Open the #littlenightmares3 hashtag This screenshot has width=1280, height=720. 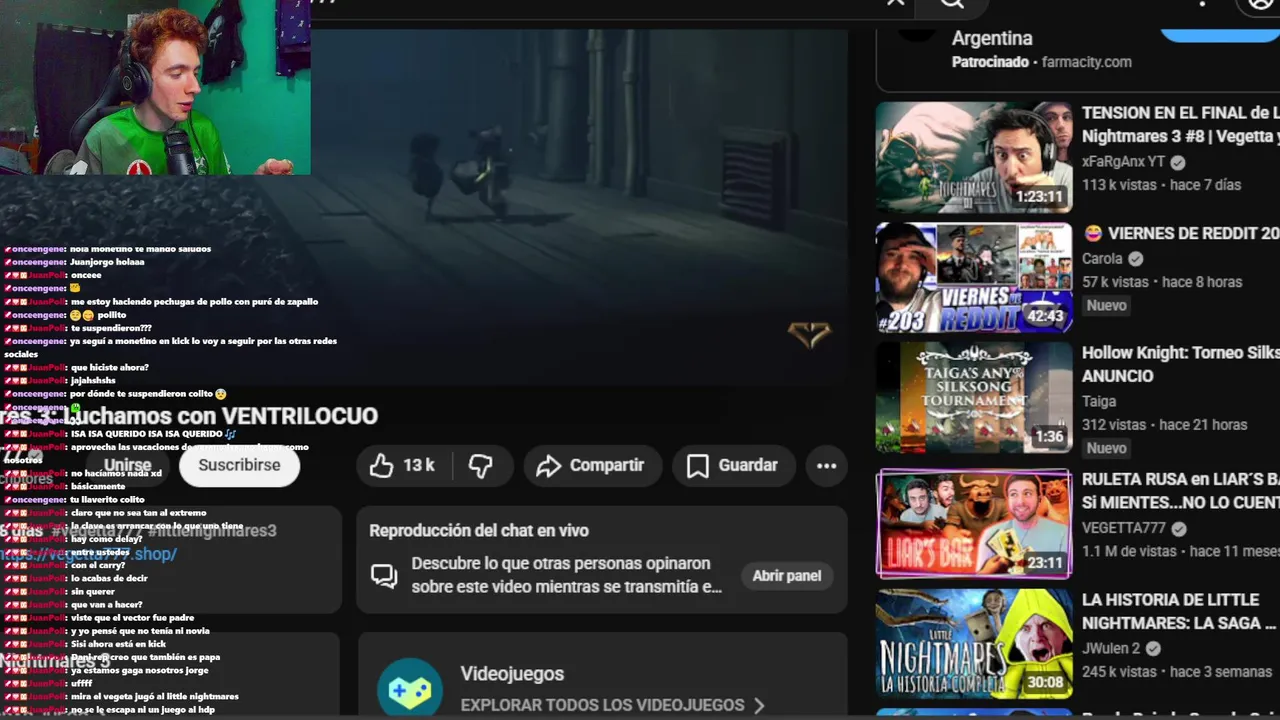[211, 530]
